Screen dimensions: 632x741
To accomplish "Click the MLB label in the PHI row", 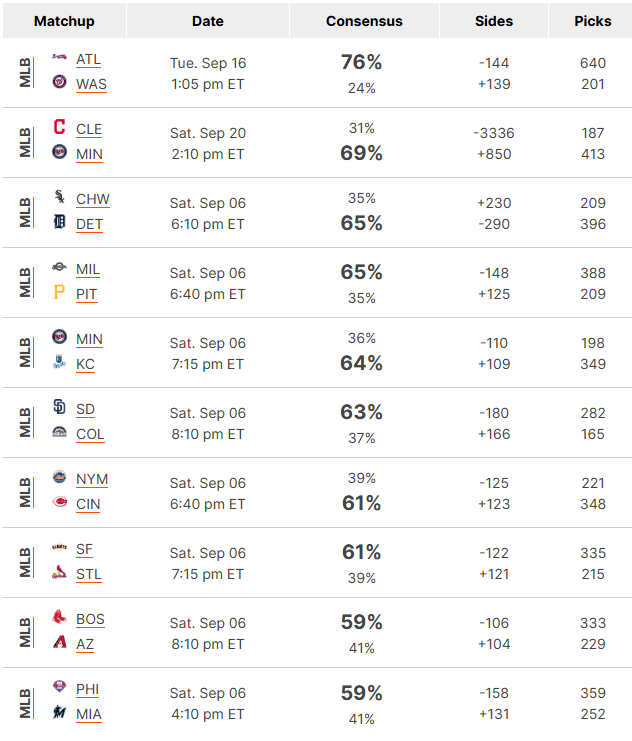I will click(25, 703).
